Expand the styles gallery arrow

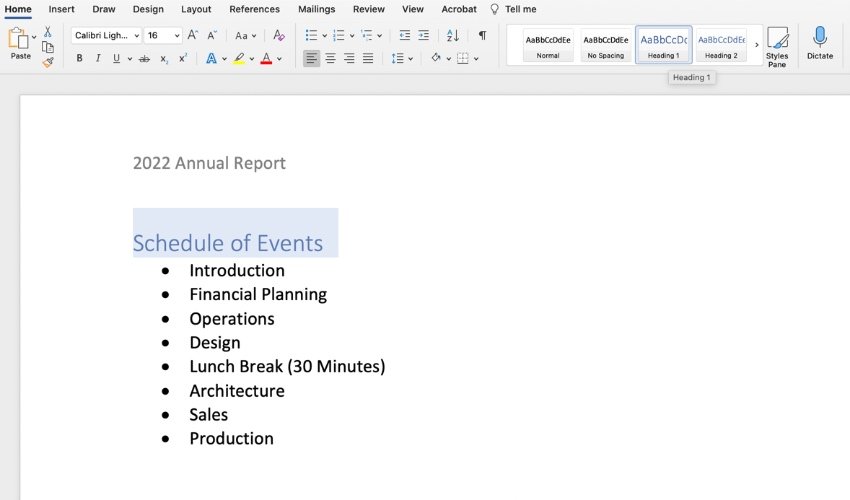pos(757,45)
